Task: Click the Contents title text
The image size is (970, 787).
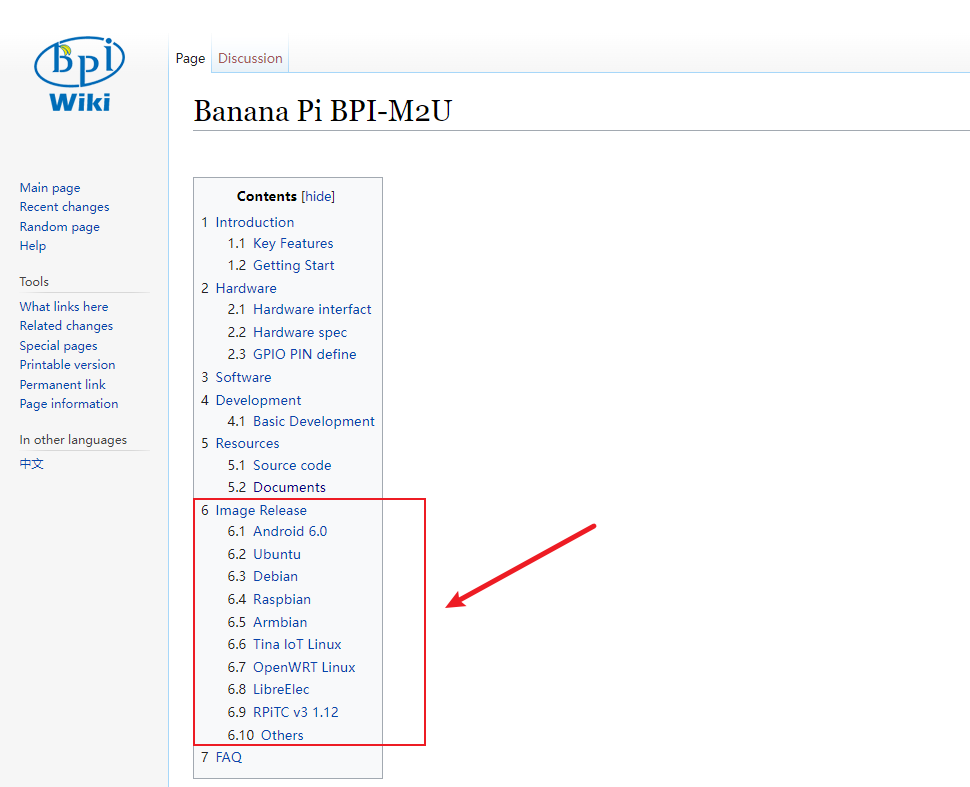Action: 267,196
